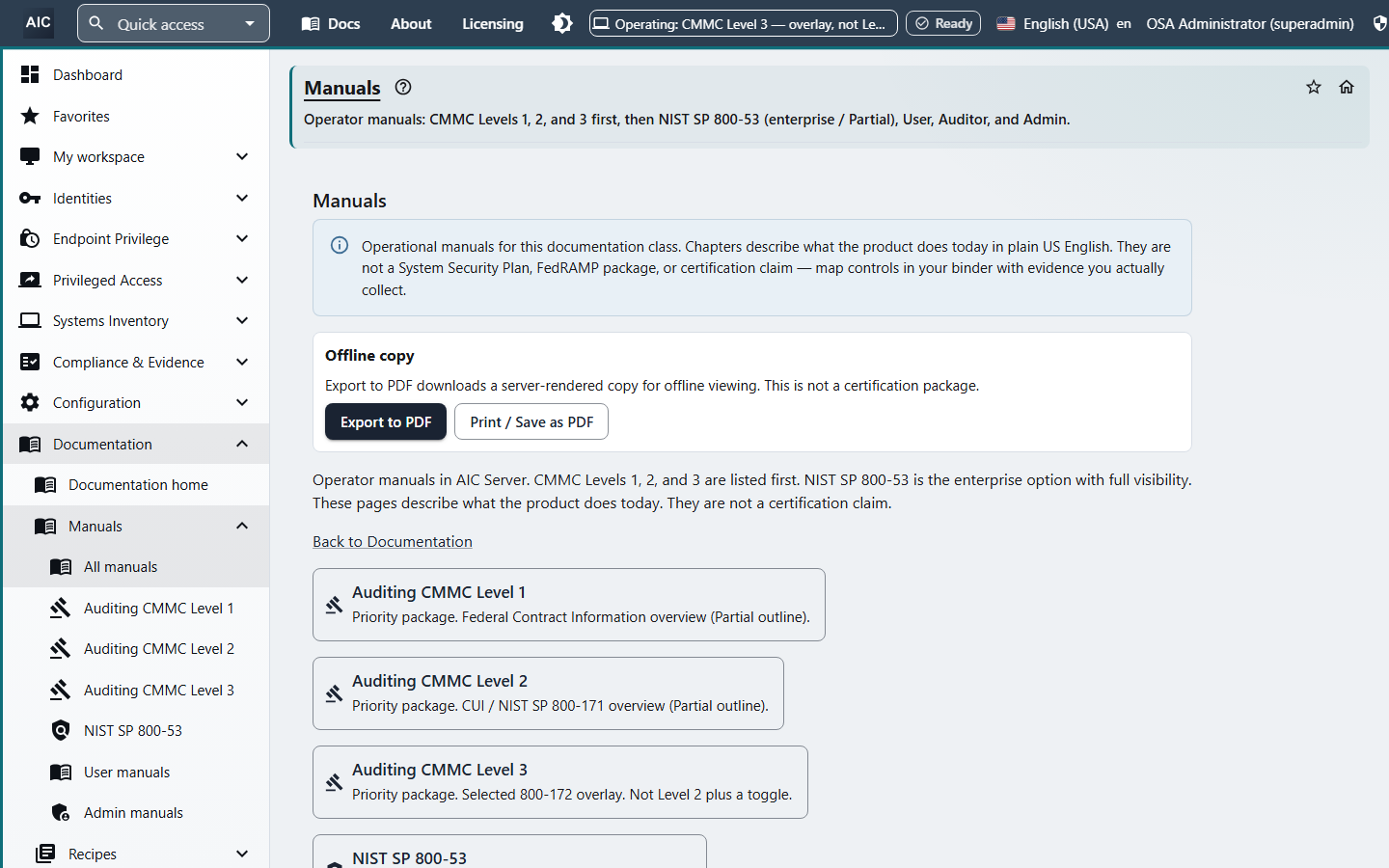
Task: Click the AIC logo
Action: pos(39,22)
